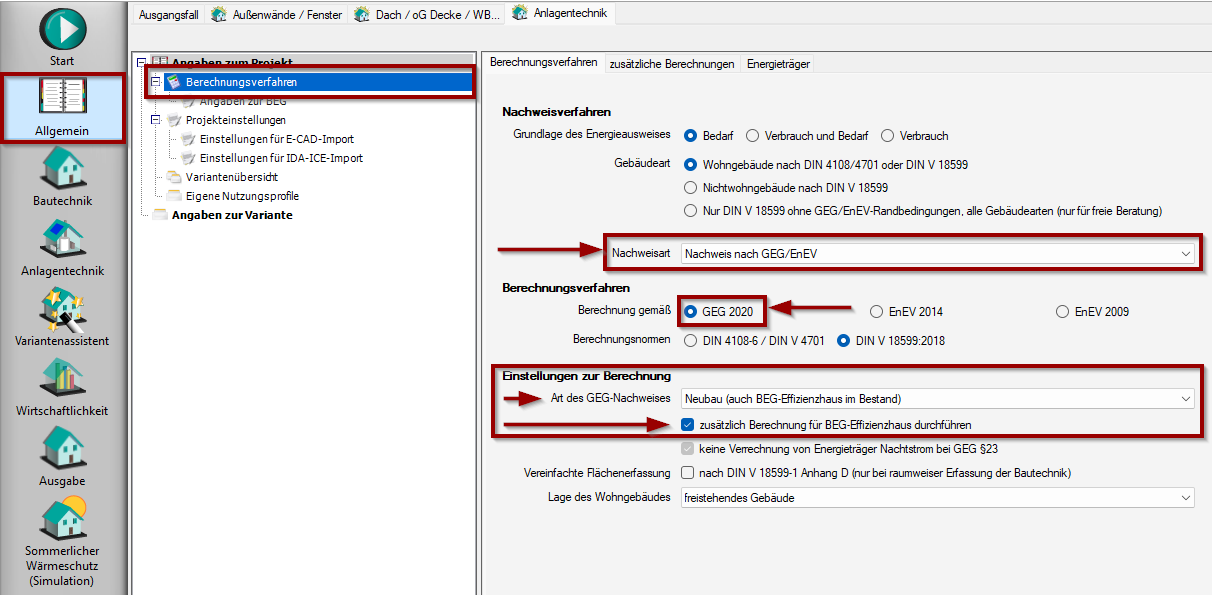Open the Allgemein notebook icon
The height and width of the screenshot is (595, 1212).
pos(63,99)
